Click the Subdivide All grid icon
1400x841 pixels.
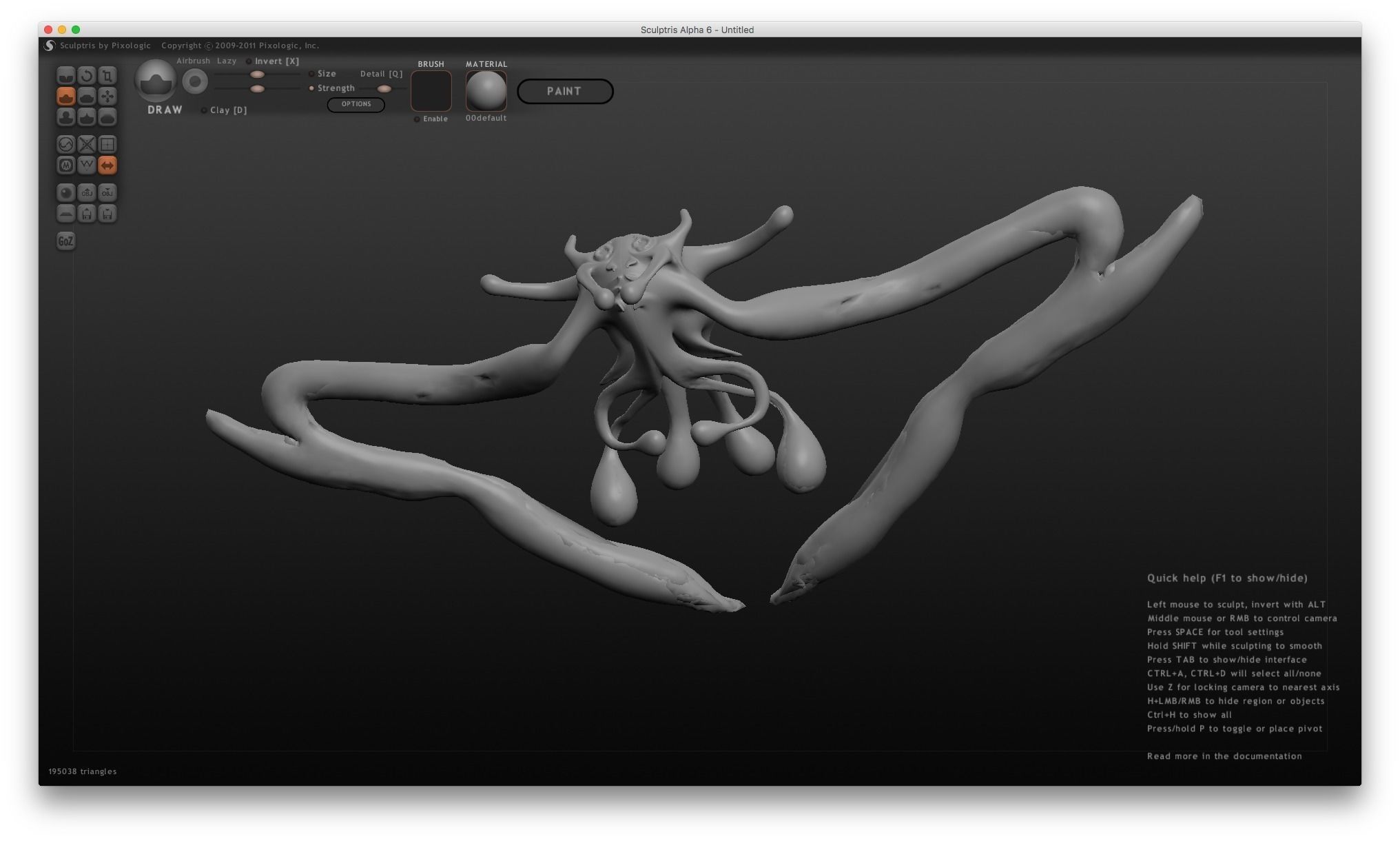point(107,144)
